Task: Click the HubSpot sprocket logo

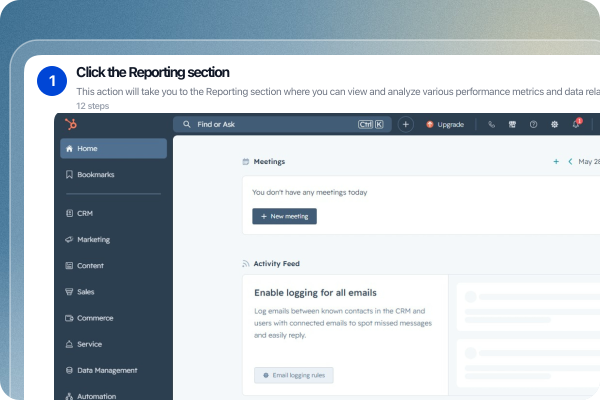Action: 71,124
